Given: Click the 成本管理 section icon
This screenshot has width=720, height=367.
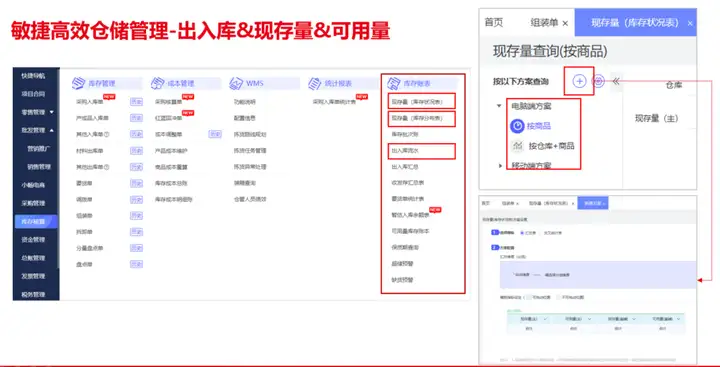Looking at the screenshot, I should click(157, 83).
